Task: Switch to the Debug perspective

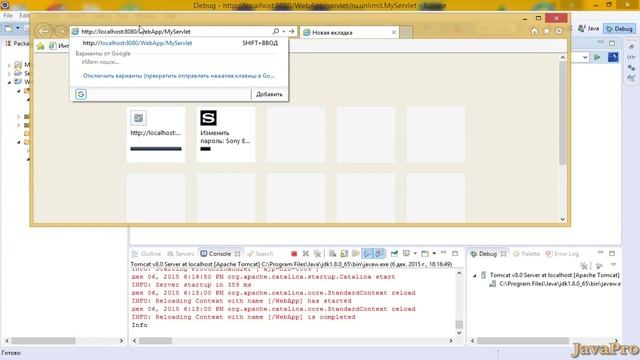Action: (620, 29)
